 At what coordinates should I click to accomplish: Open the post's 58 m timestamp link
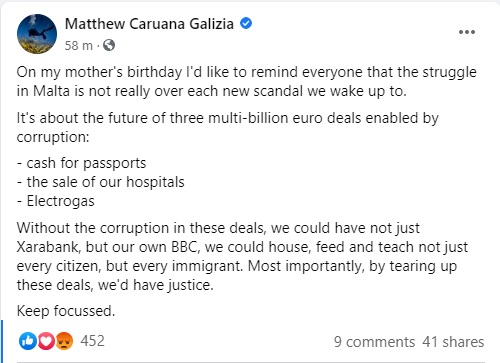(x=79, y=45)
